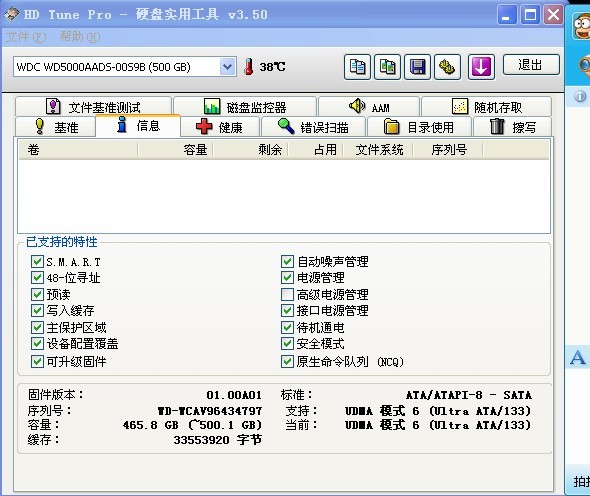Image resolution: width=590 pixels, height=496 pixels.
Task: Toggle the 48-位寻址 checkbox
Action: 37,278
